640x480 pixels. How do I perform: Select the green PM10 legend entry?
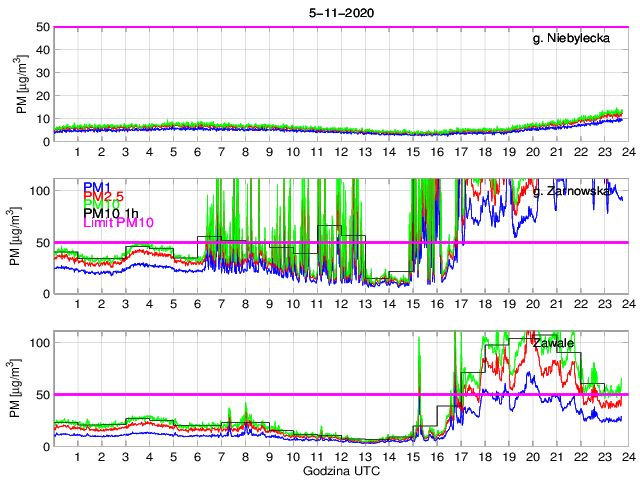point(101,204)
